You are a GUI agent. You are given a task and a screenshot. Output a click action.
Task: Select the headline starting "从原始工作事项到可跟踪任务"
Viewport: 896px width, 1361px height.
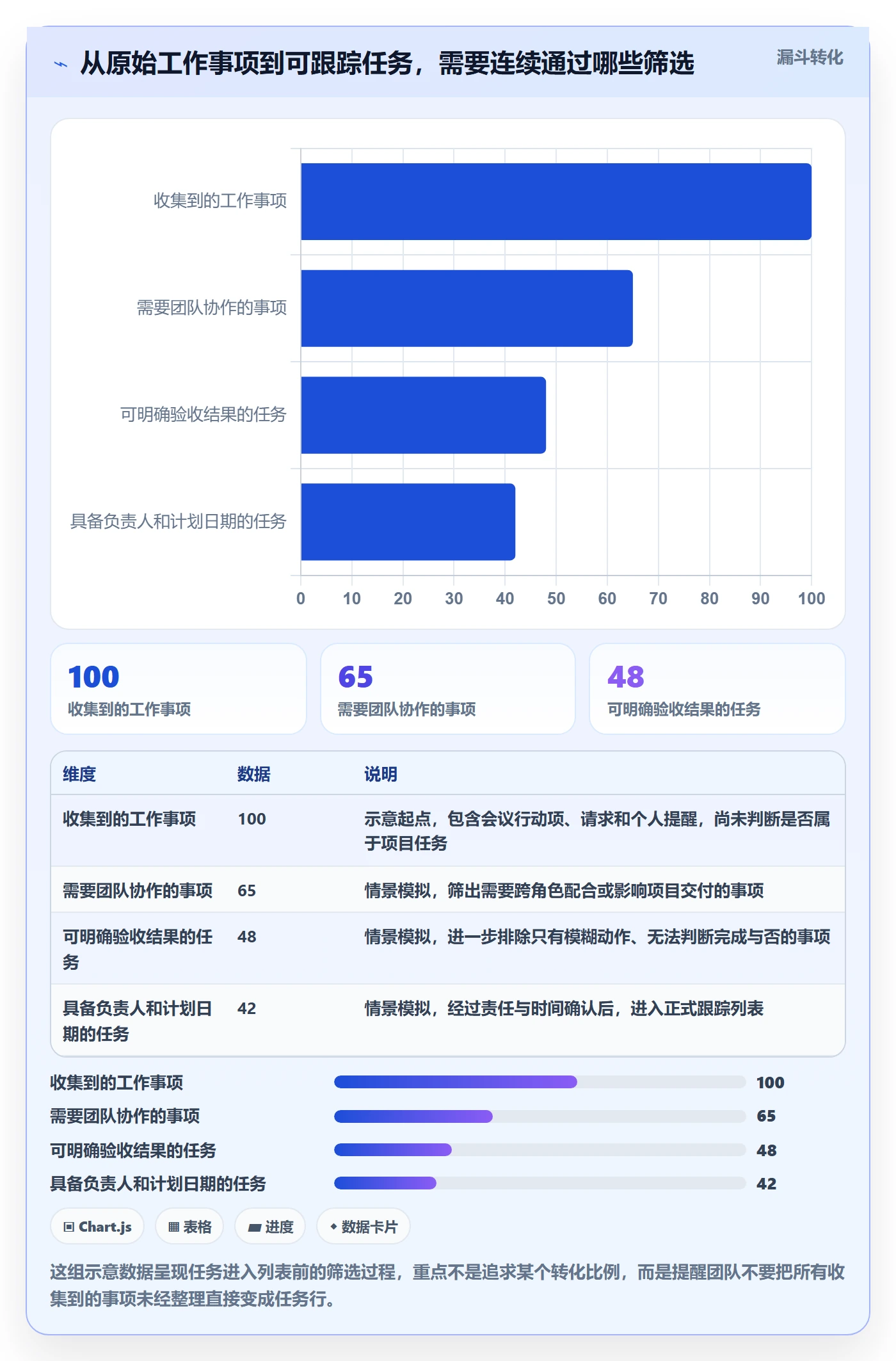[x=387, y=63]
